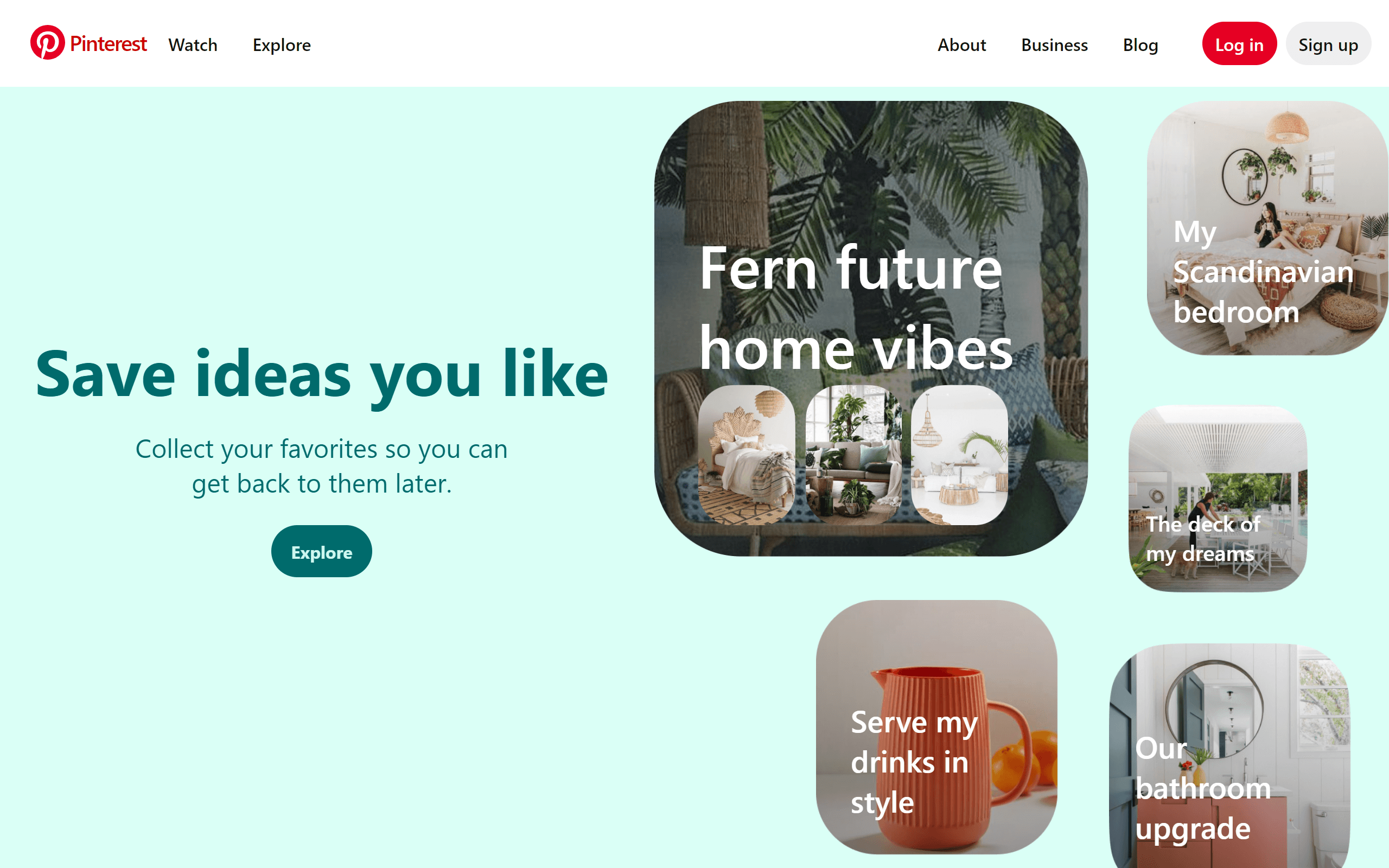This screenshot has height=868, width=1389.
Task: Click the Business link in header
Action: point(1054,44)
